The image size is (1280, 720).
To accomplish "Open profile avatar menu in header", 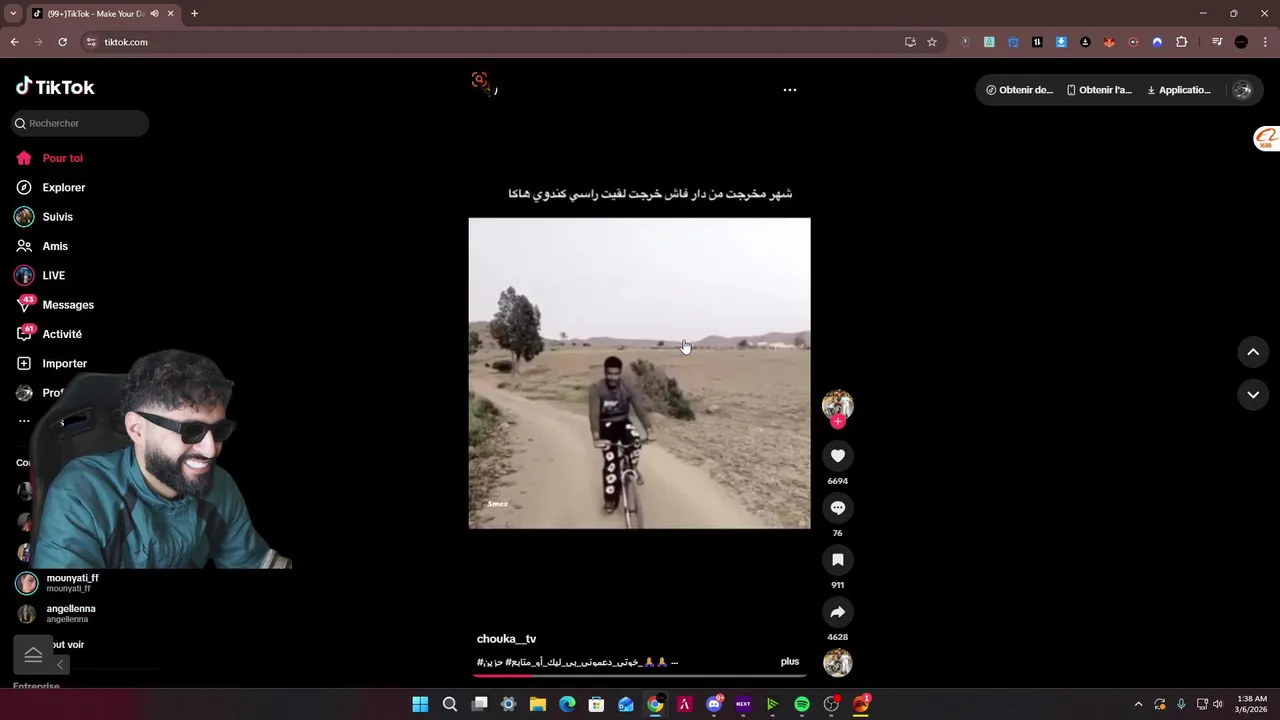I will click(x=1242, y=90).
